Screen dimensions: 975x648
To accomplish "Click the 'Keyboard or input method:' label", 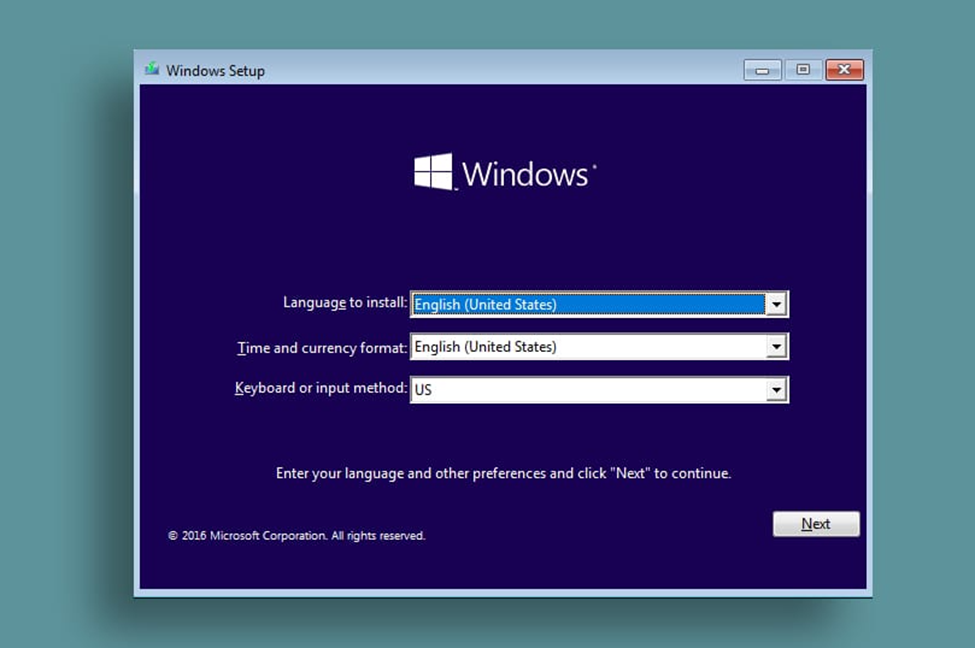I will pos(321,388).
